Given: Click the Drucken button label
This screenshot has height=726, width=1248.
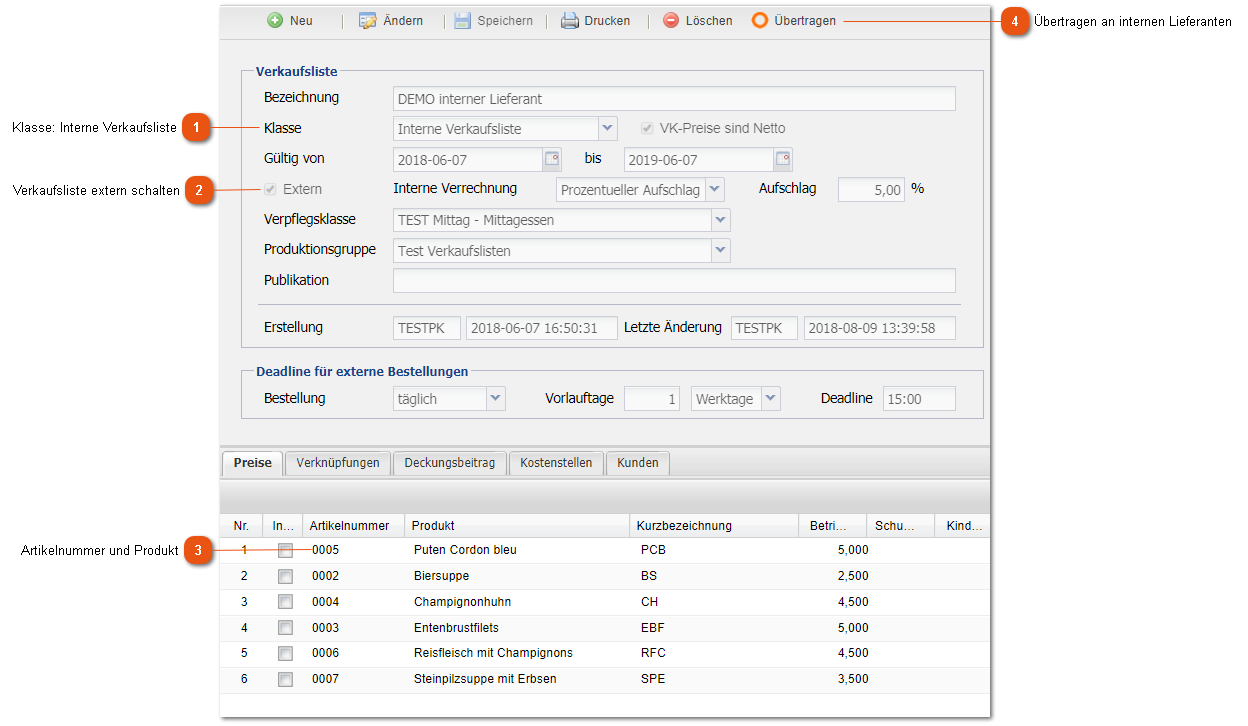Looking at the screenshot, I should [x=607, y=21].
